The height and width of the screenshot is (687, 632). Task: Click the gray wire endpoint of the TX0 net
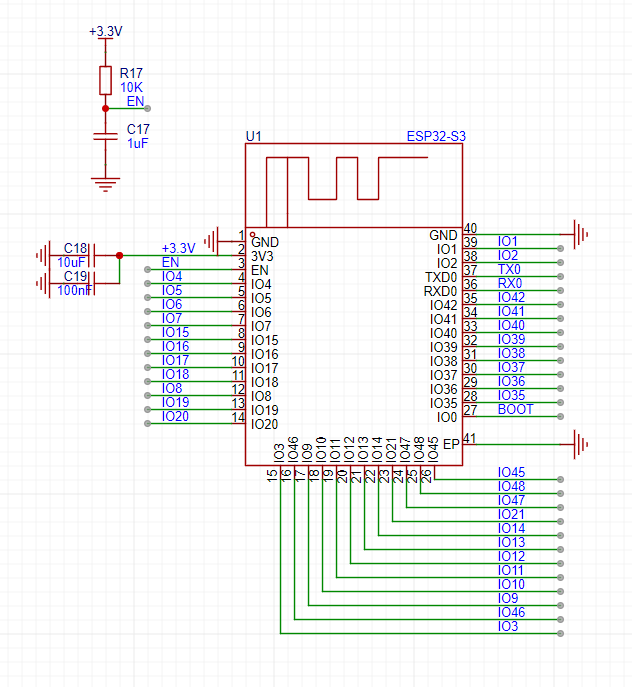tap(561, 276)
